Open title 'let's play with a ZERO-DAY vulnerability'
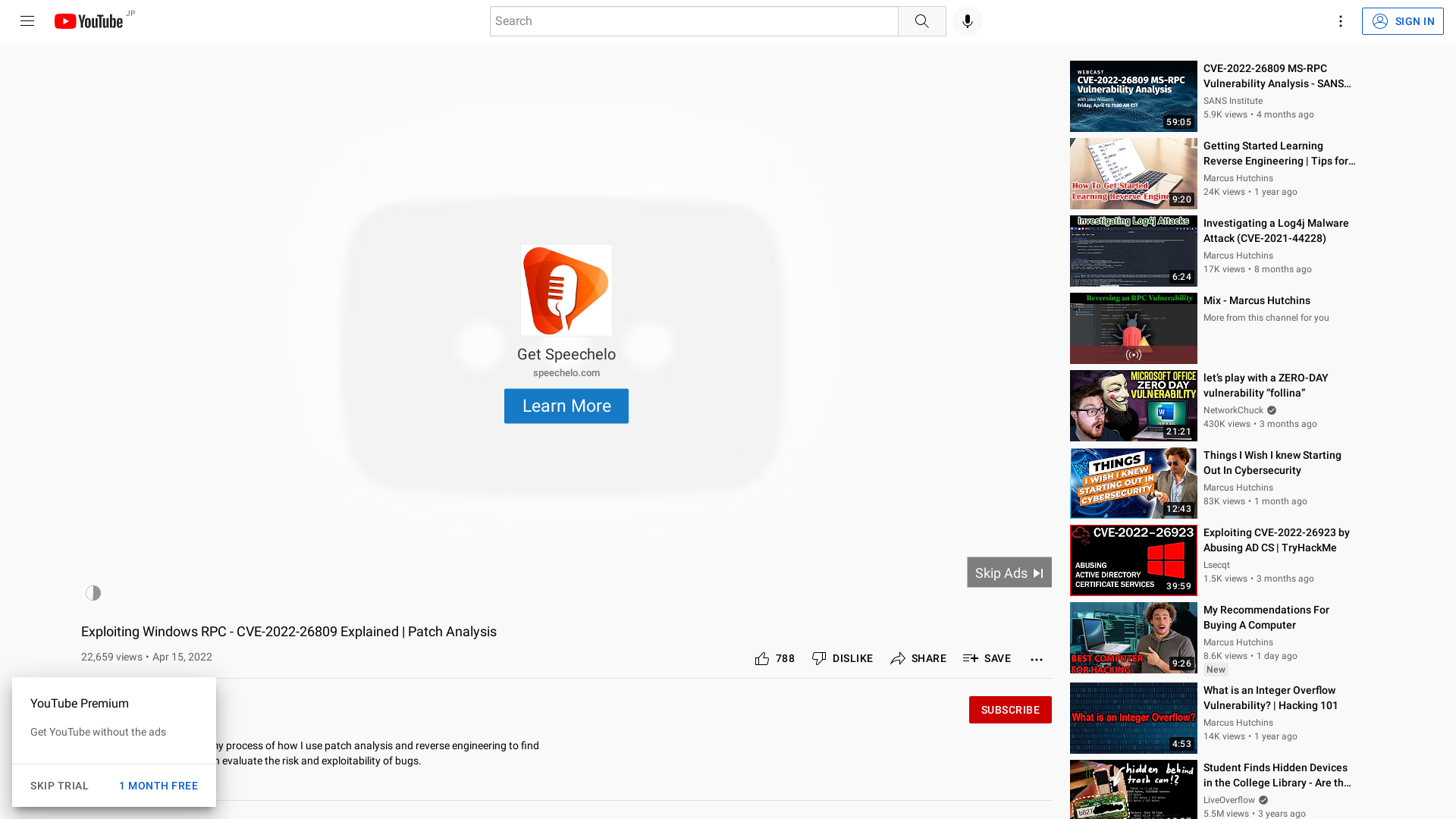Screen dimensions: 1456x819 1266,385
